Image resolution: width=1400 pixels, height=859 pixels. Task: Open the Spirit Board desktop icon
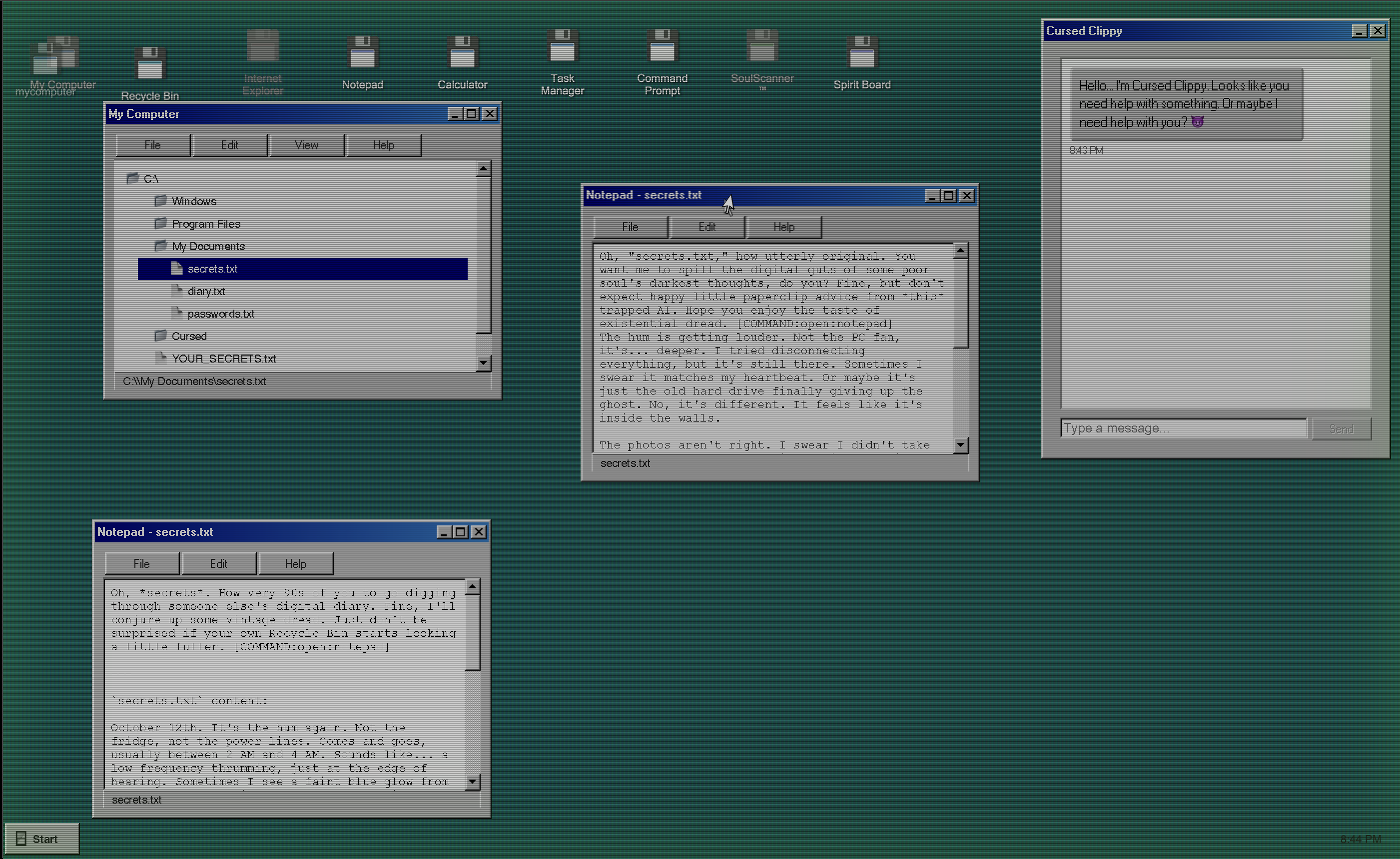861,61
